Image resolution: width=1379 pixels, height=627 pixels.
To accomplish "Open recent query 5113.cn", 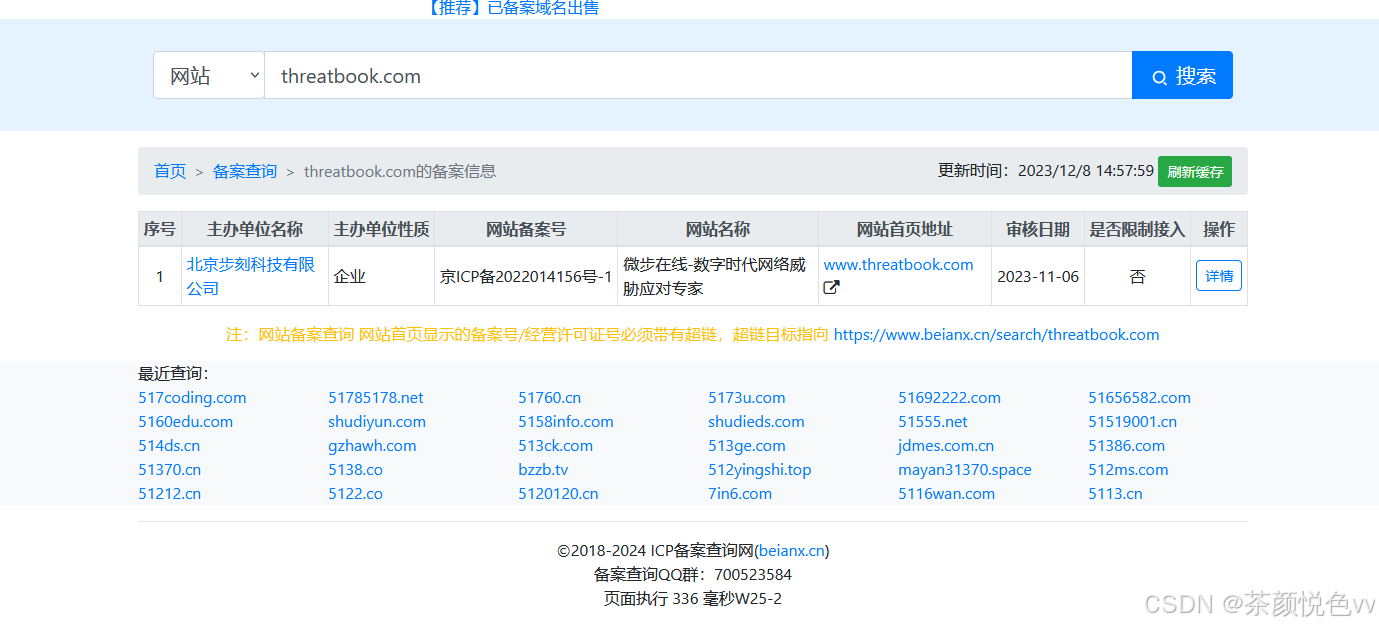I will (x=1115, y=494).
